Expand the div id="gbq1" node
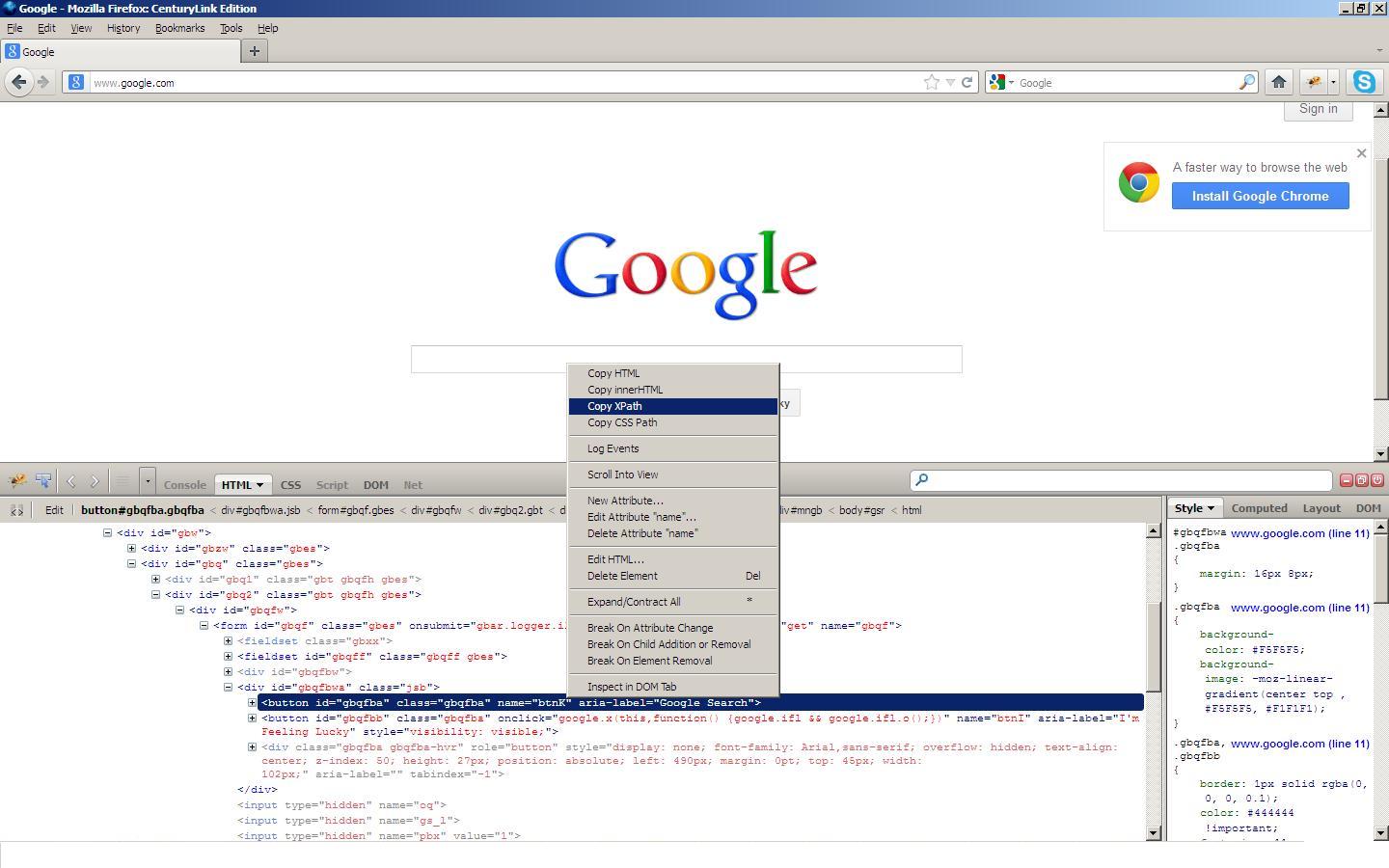The height and width of the screenshot is (868, 1389). click(156, 579)
